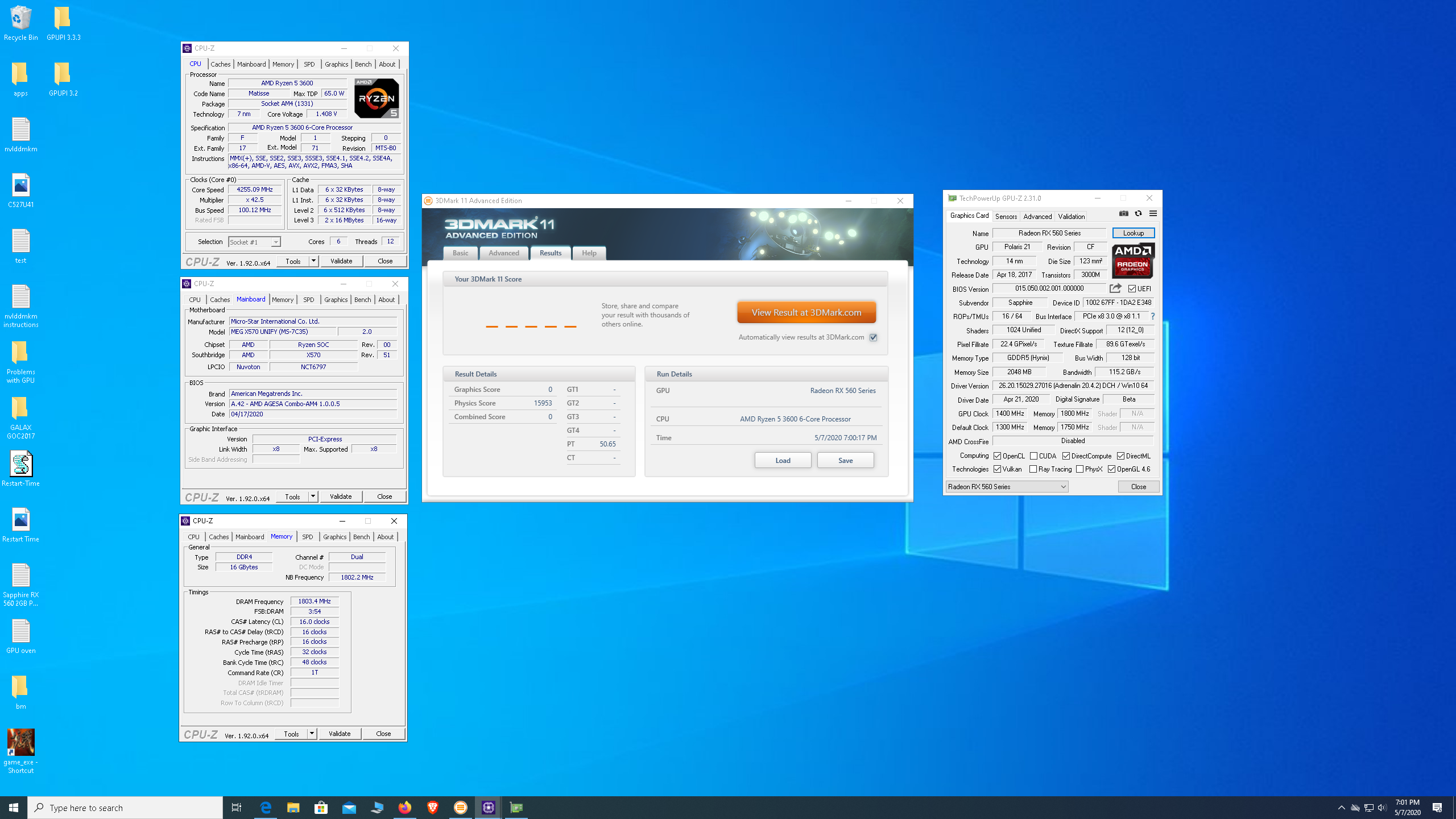Select GPU oven text file icon
Viewport: 1456px width, 819px height.
pyautogui.click(x=21, y=636)
